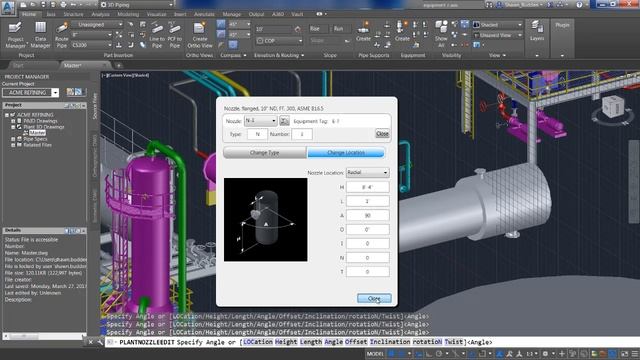Image resolution: width=640 pixels, height=360 pixels.
Task: Open the Manage ribbon tab
Action: click(231, 14)
